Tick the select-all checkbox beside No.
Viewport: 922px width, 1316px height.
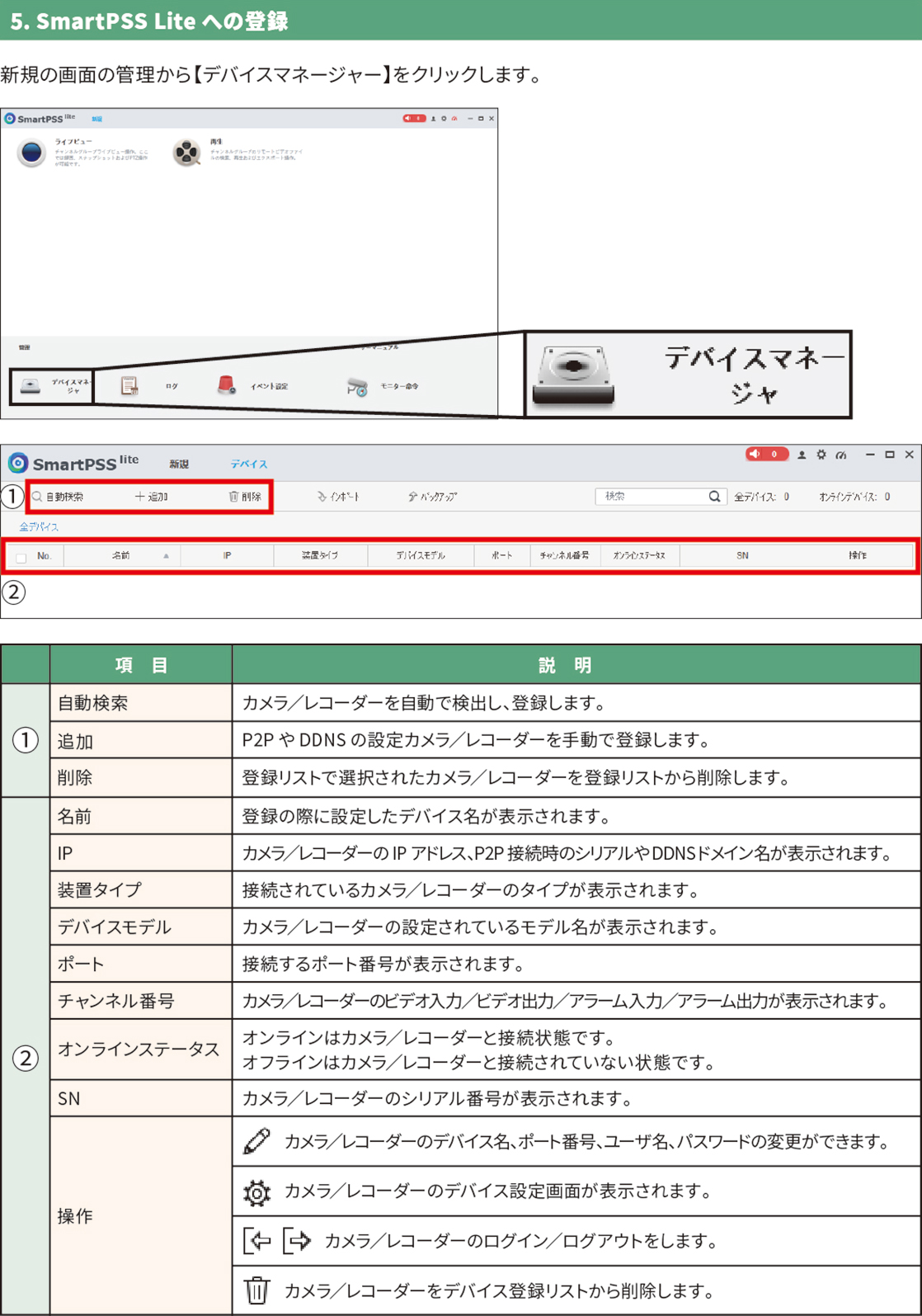21,557
